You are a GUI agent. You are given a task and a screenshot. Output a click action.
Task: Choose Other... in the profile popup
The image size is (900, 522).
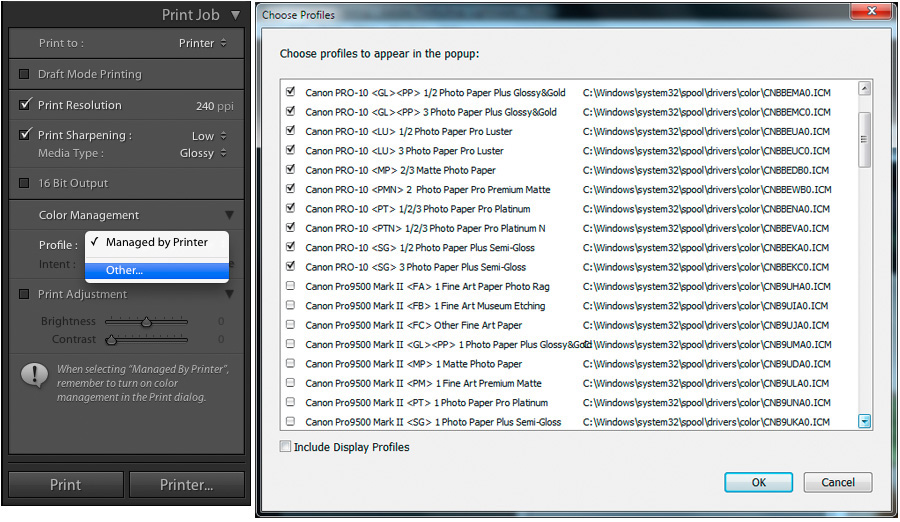157,270
